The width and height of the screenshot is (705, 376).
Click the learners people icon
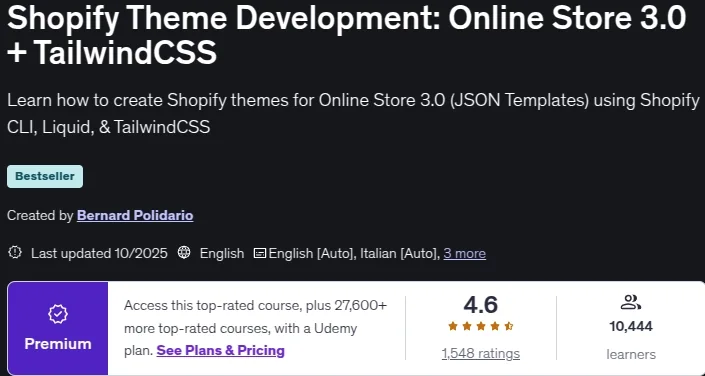[x=630, y=303]
